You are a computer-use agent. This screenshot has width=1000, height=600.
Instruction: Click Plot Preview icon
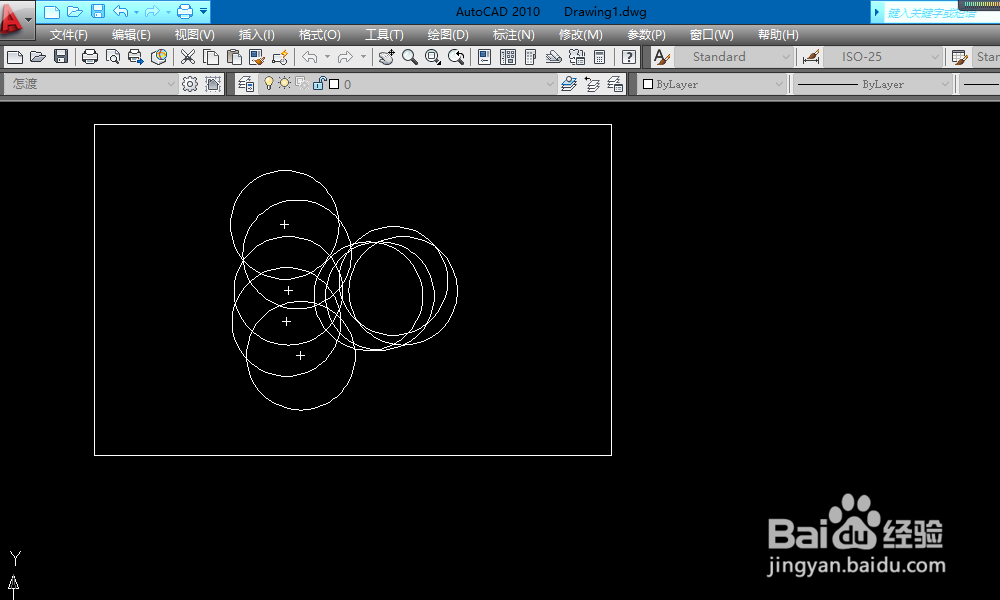point(113,57)
